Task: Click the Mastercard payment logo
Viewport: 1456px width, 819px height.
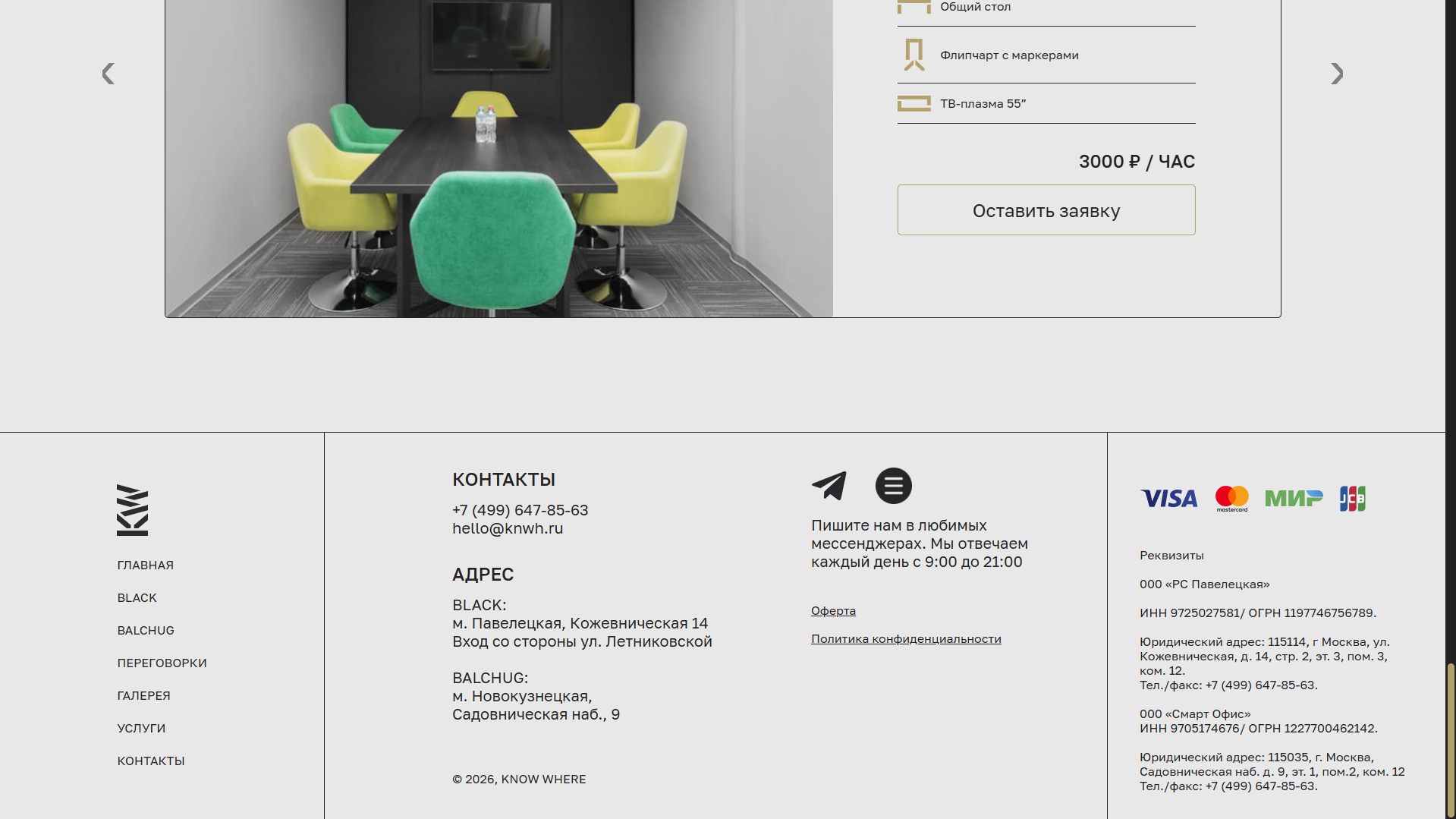Action: click(1232, 499)
